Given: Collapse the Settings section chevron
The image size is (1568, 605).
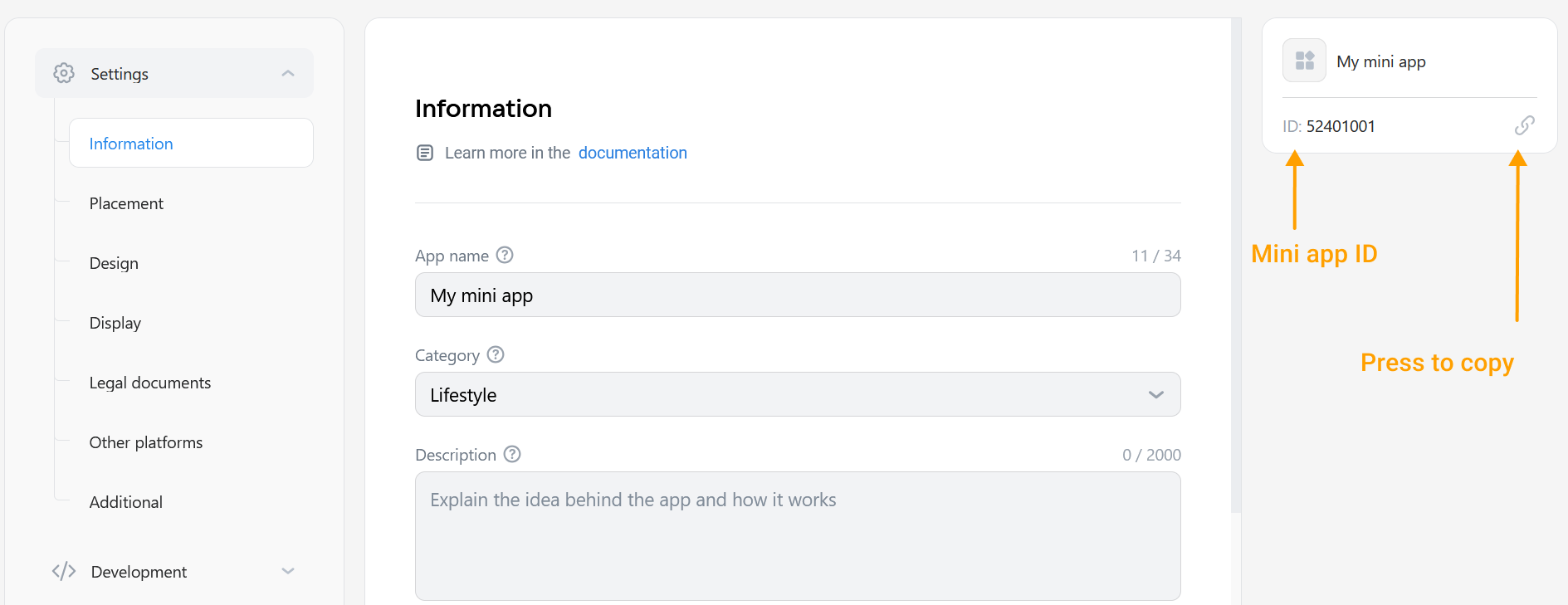Looking at the screenshot, I should (x=288, y=73).
